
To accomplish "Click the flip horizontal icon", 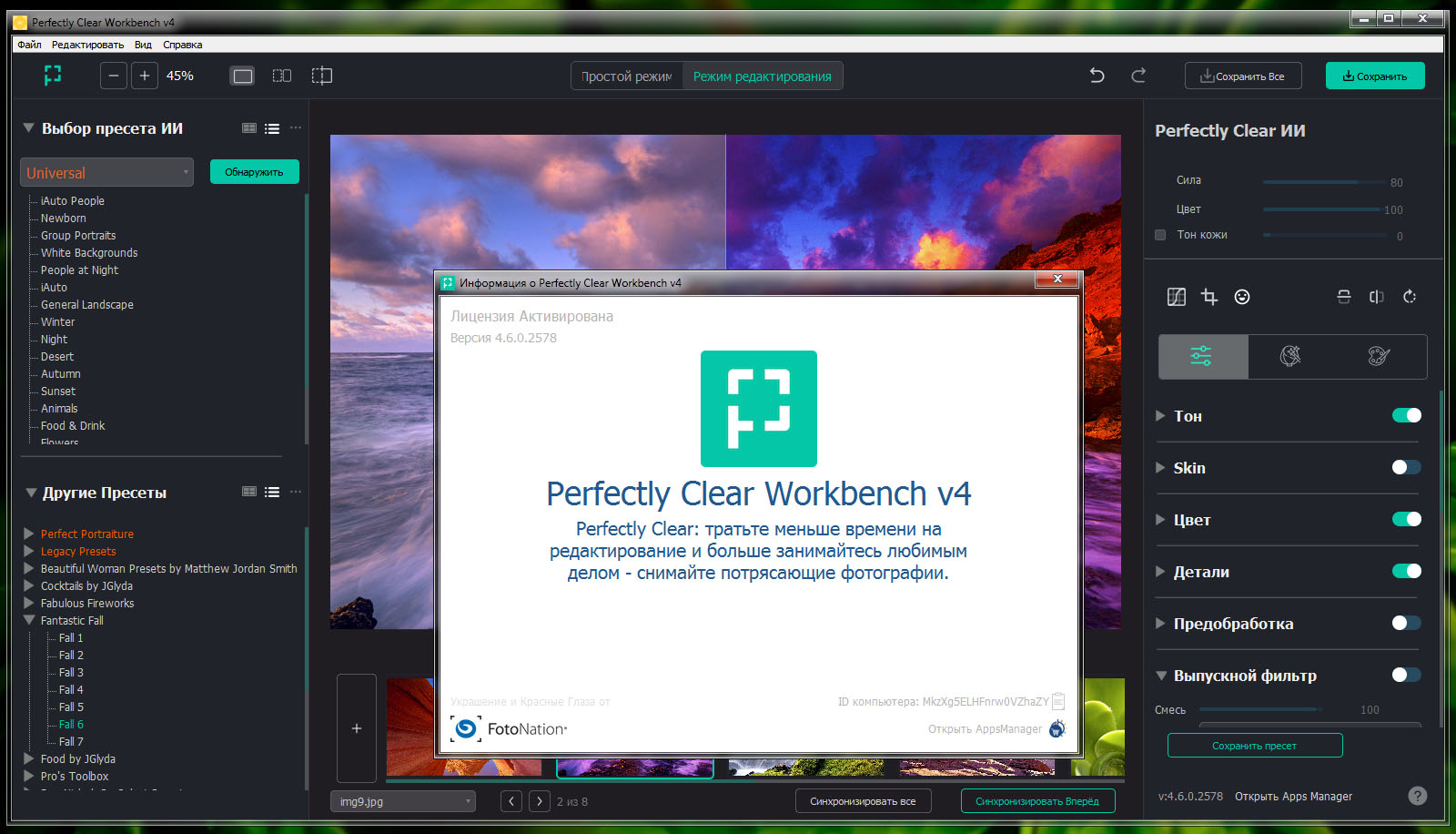I will coord(1377,297).
